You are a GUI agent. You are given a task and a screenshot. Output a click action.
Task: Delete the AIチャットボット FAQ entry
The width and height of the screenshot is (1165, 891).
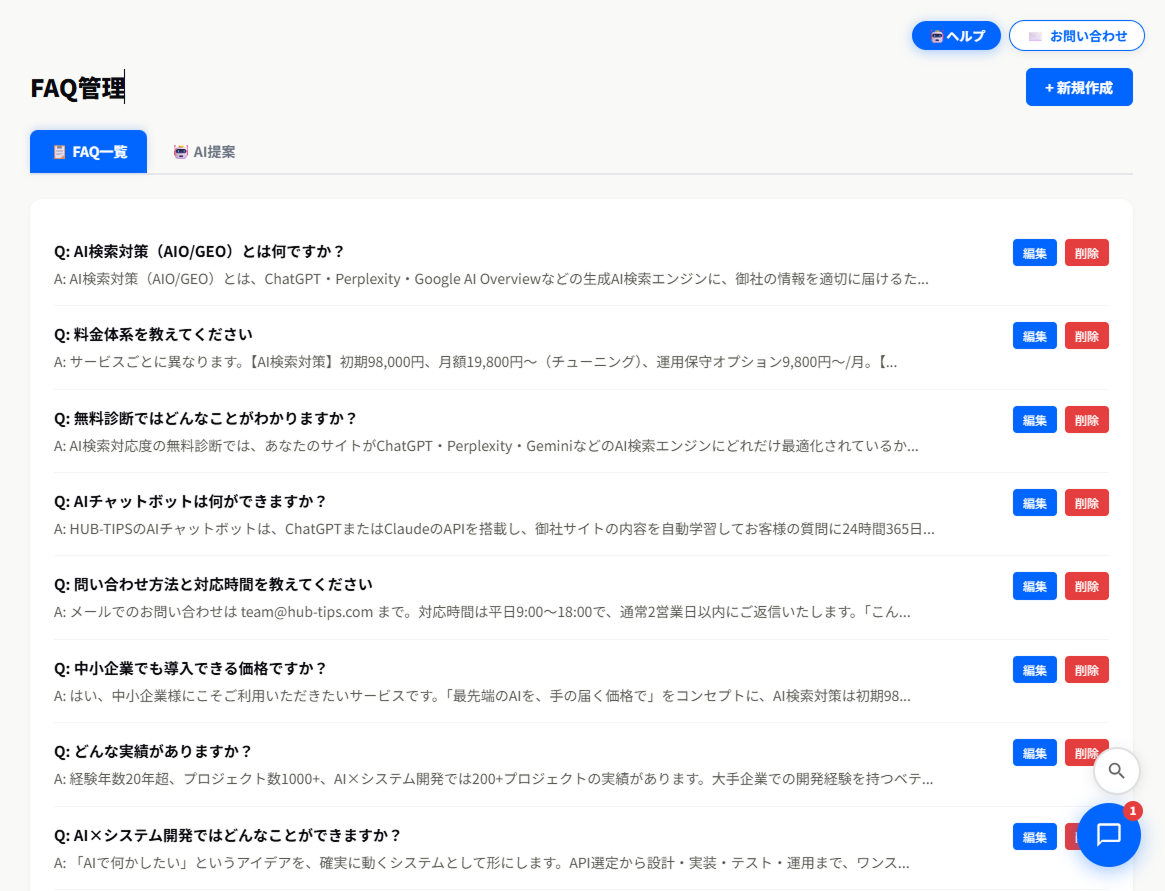pos(1086,502)
